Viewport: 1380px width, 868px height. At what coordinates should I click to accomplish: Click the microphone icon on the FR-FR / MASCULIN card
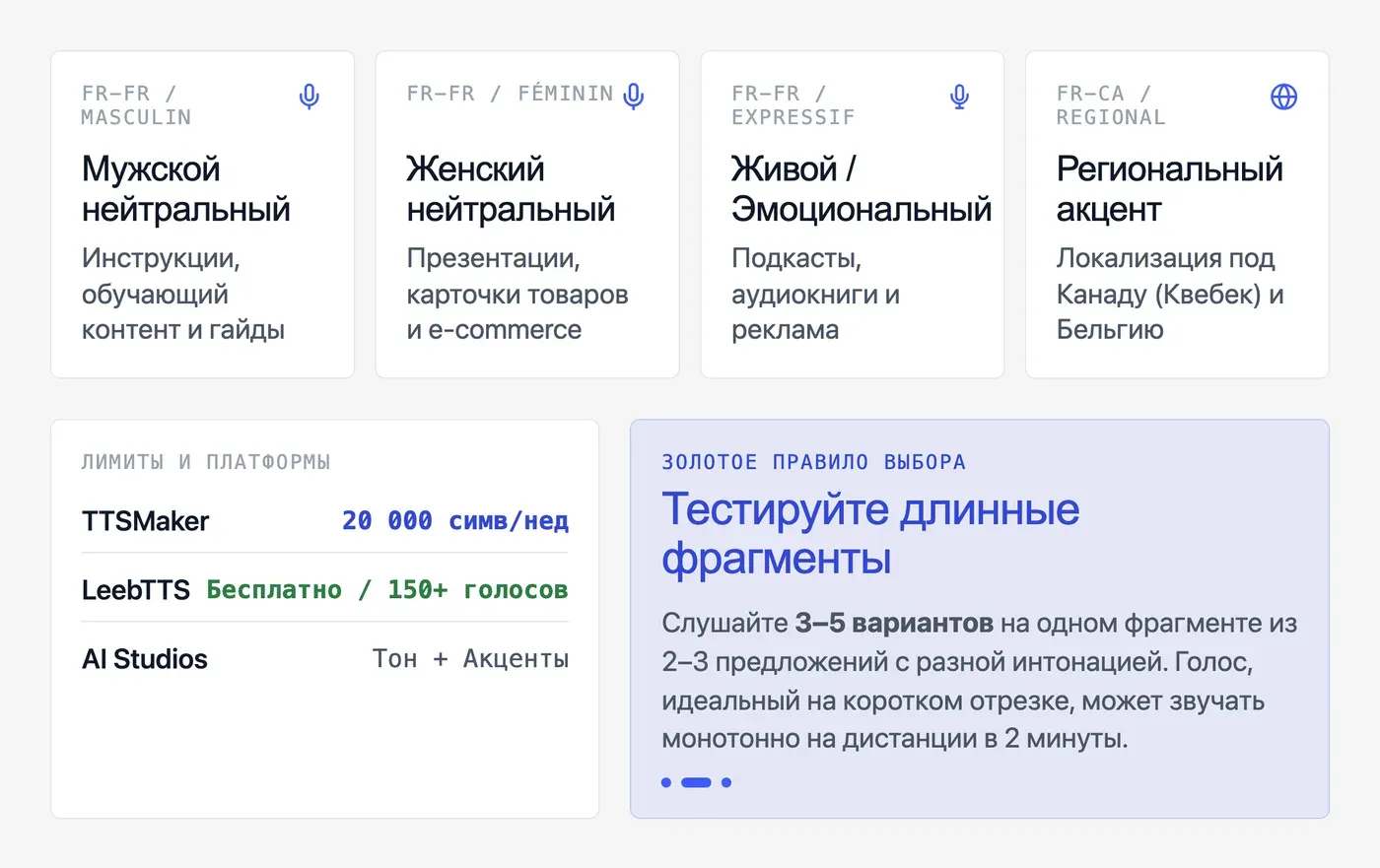coord(310,97)
